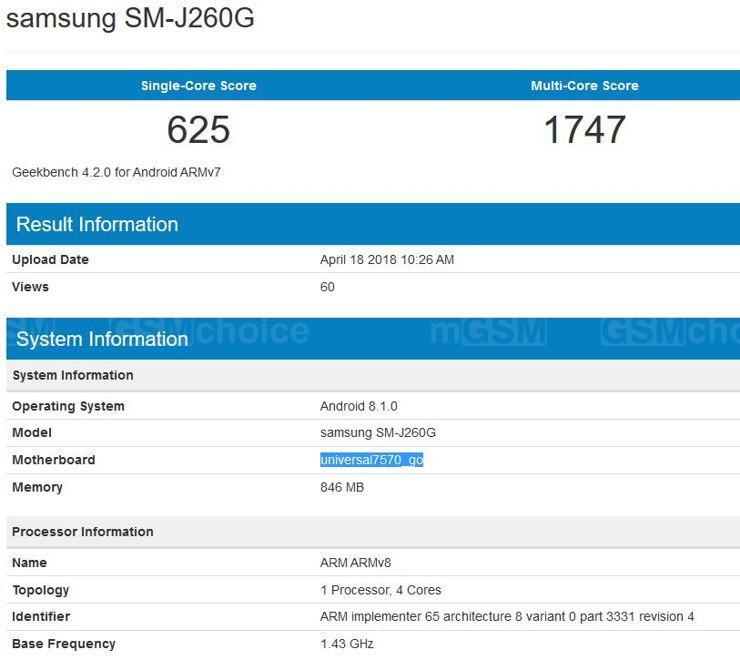
Task: Select the Upload Date label
Action: [x=50, y=260]
